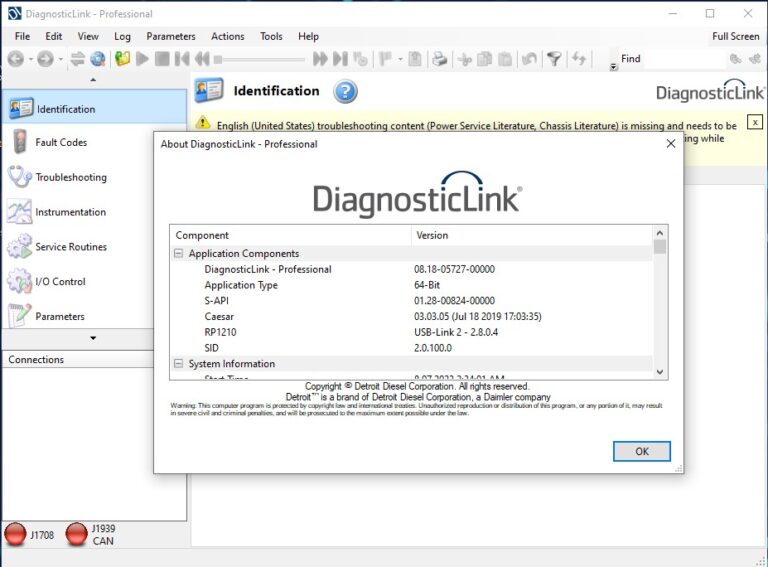Click the J1708 red connection indicator

click(x=15, y=534)
